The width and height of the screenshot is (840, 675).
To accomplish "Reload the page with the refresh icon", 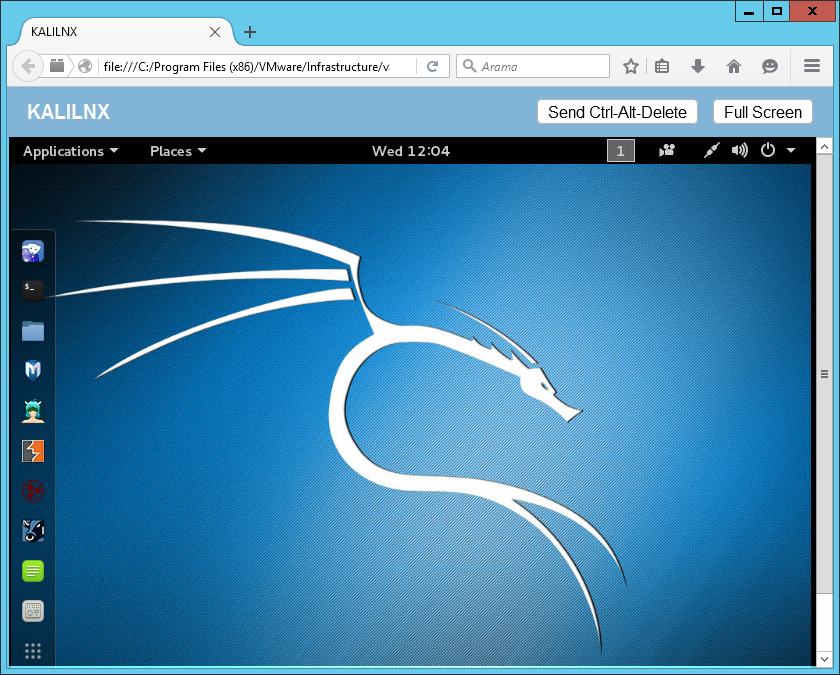I will point(432,66).
